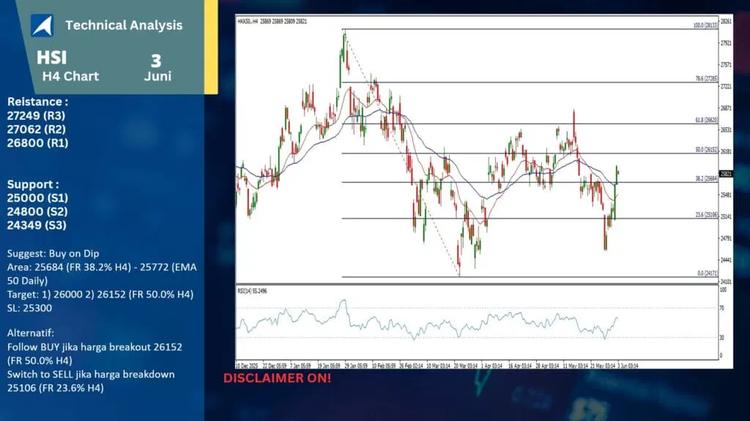
Task: Click the 7 Jan date on time axis
Action: [x=300, y=366]
